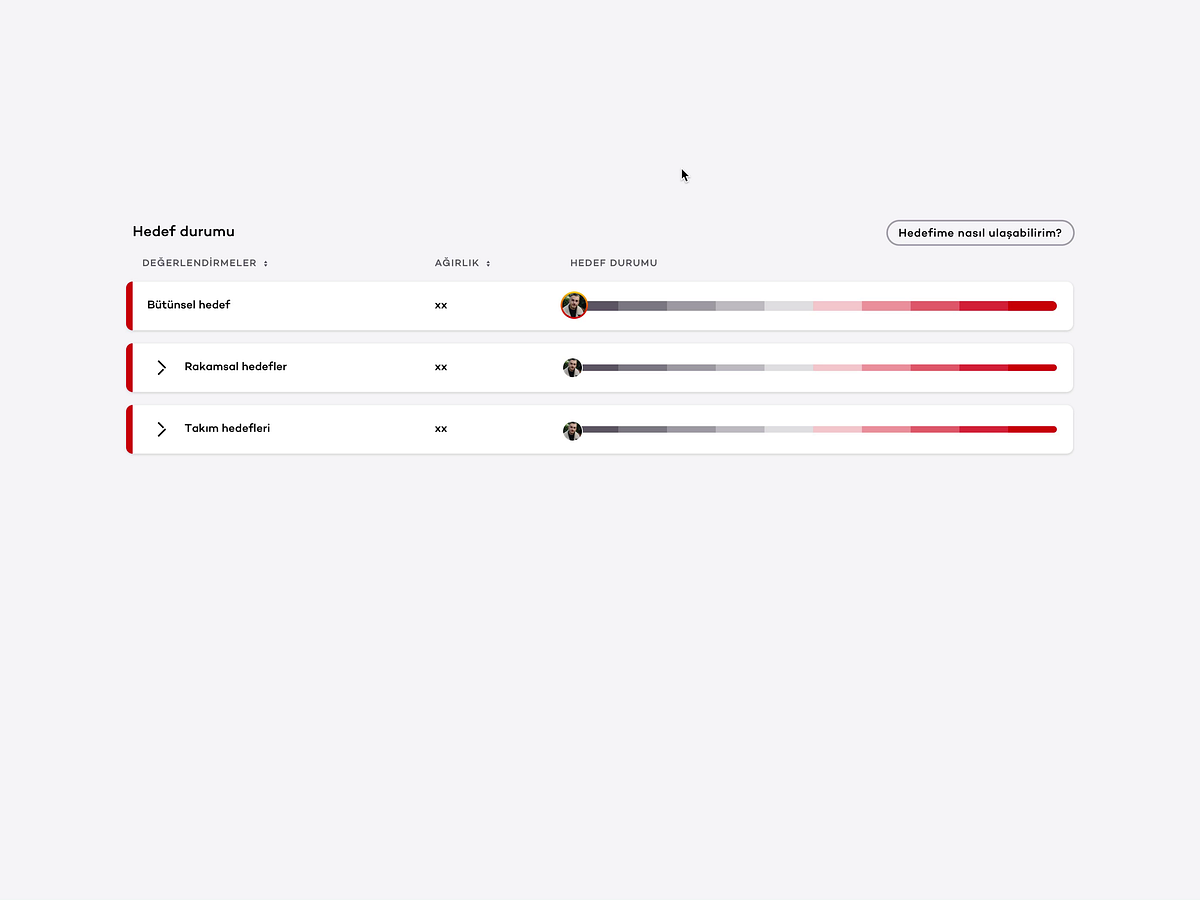Sort by the DEĞERLENDİRMELER column arrows

[x=265, y=264]
